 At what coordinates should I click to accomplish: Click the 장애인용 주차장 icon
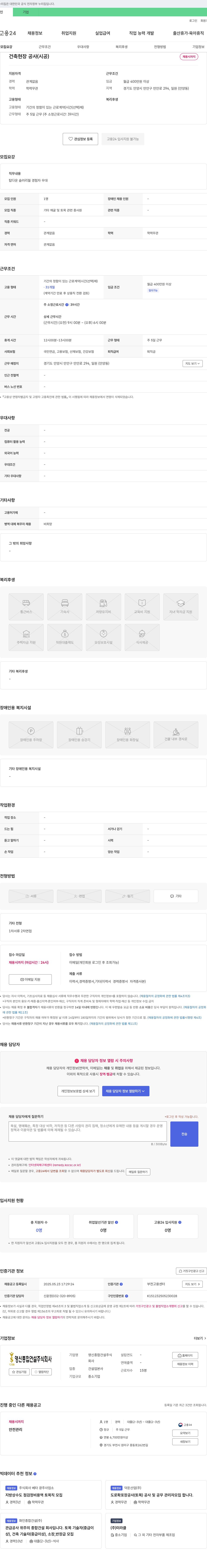[x=31, y=735]
